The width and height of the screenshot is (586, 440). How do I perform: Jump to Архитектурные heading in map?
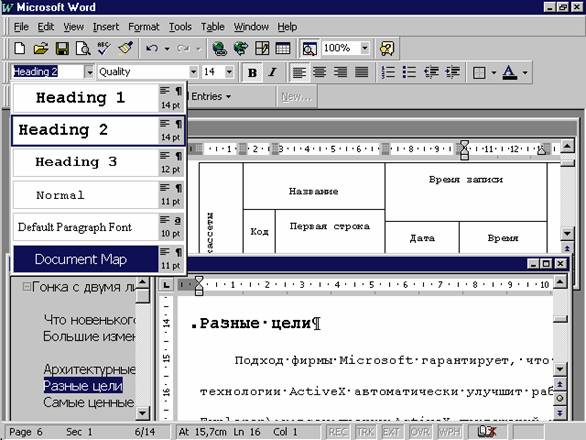[x=89, y=369]
